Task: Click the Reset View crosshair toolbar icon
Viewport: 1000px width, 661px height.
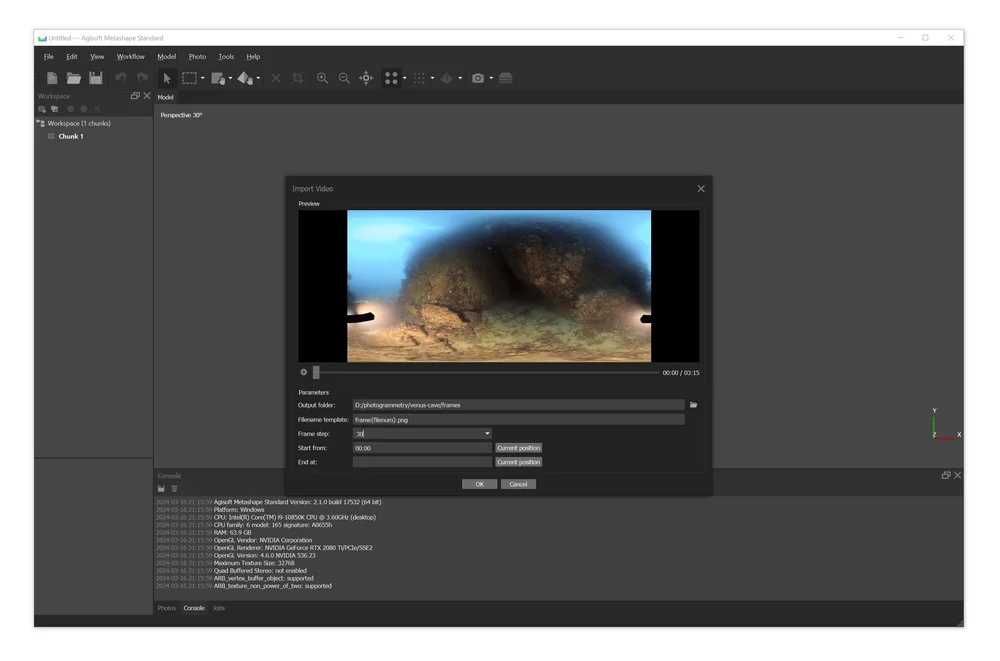Action: click(366, 78)
